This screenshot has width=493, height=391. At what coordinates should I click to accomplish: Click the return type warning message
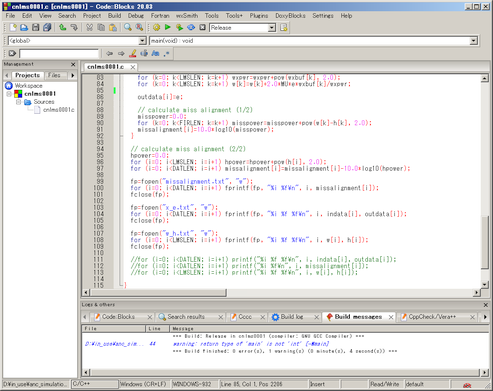click(x=251, y=344)
